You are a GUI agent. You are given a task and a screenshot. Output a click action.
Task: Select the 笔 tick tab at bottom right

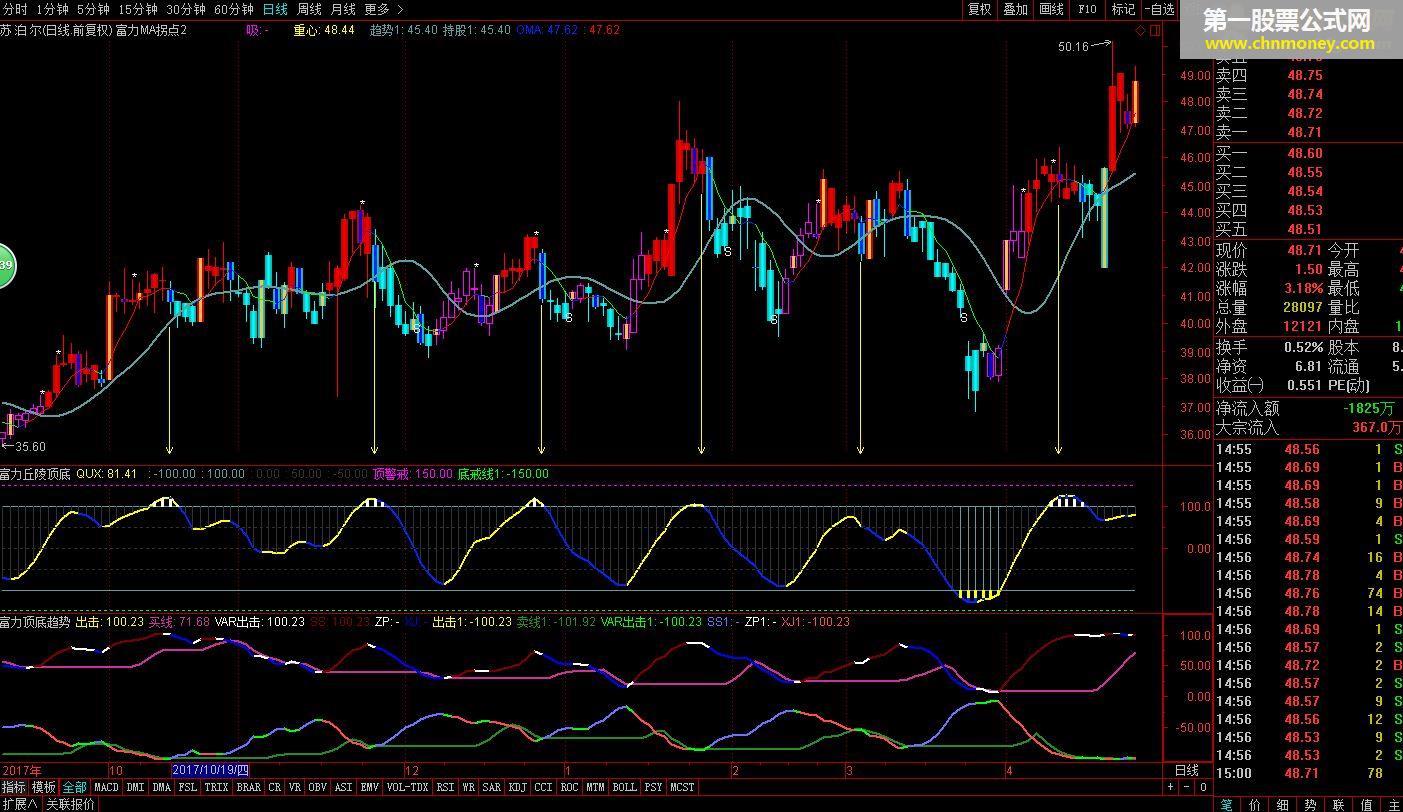pyautogui.click(x=1228, y=804)
